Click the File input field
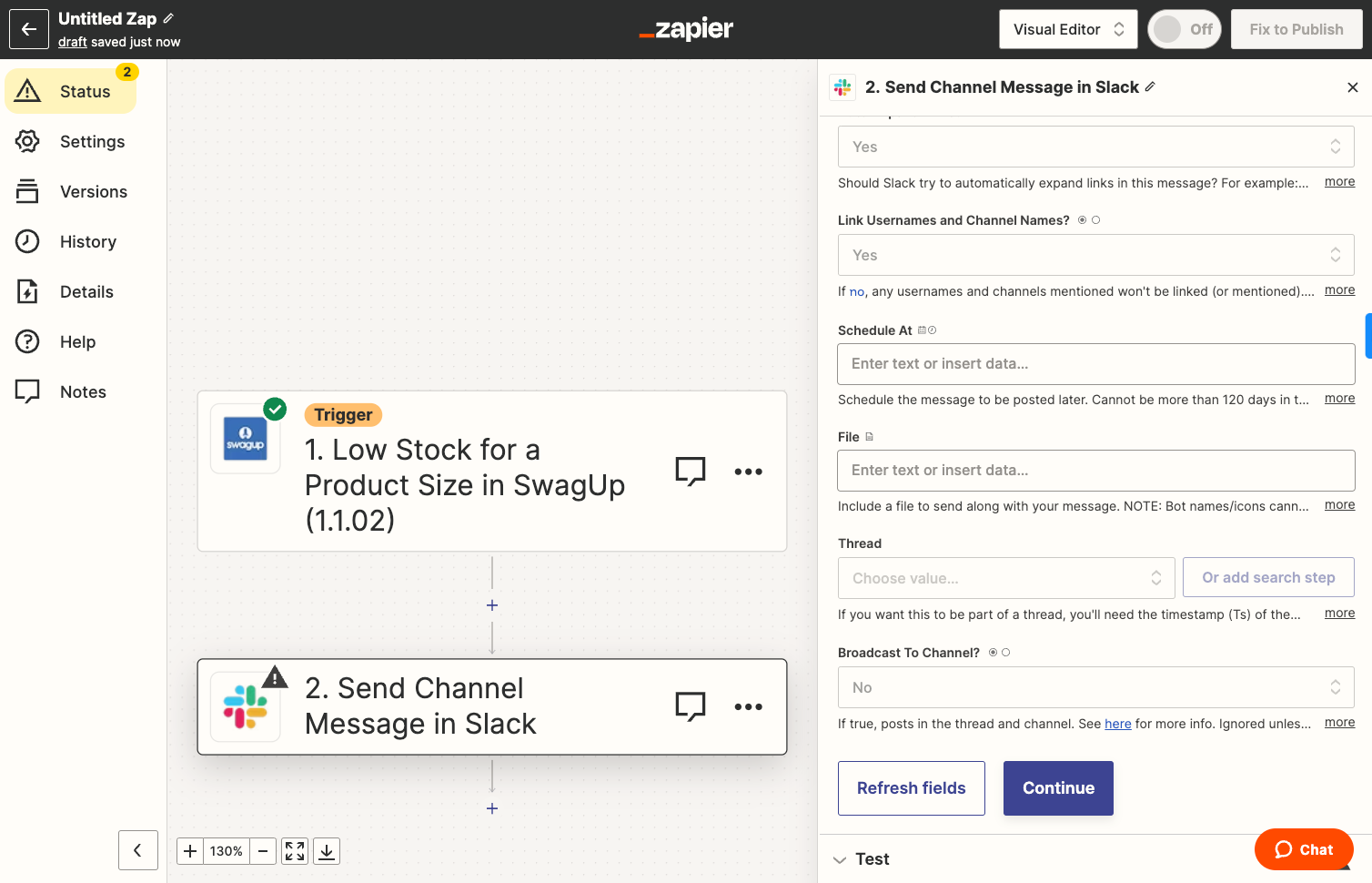Viewport: 1372px width, 883px height. point(1096,471)
